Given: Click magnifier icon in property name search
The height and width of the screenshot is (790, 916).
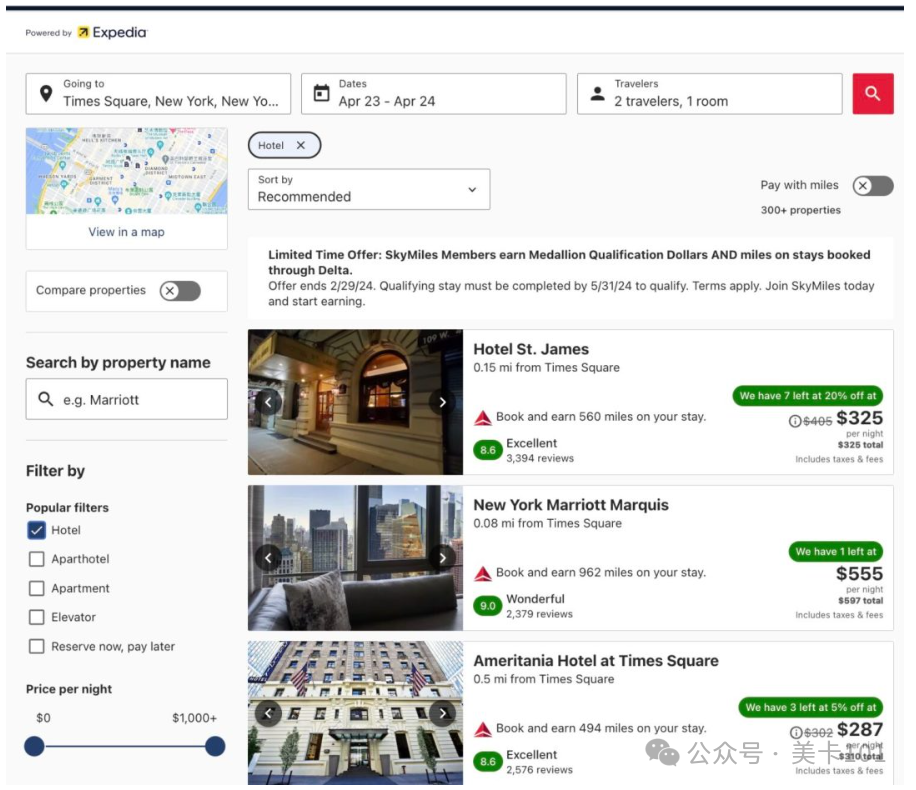Looking at the screenshot, I should 46,399.
